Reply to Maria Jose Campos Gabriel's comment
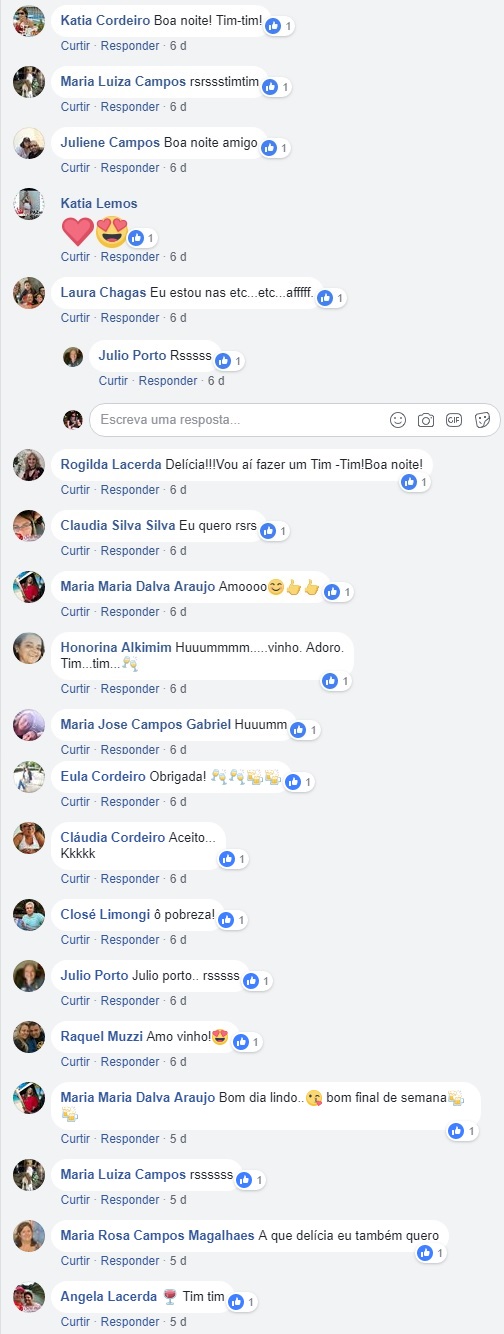This screenshot has width=504, height=1334. [x=129, y=750]
